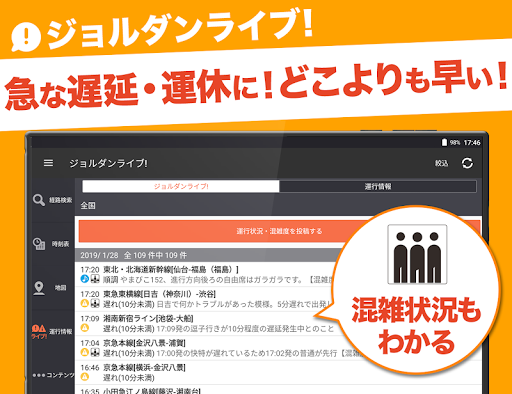Tap 運行状況・混雑度を投稿する button
The height and width of the screenshot is (394, 512).
coord(279,231)
